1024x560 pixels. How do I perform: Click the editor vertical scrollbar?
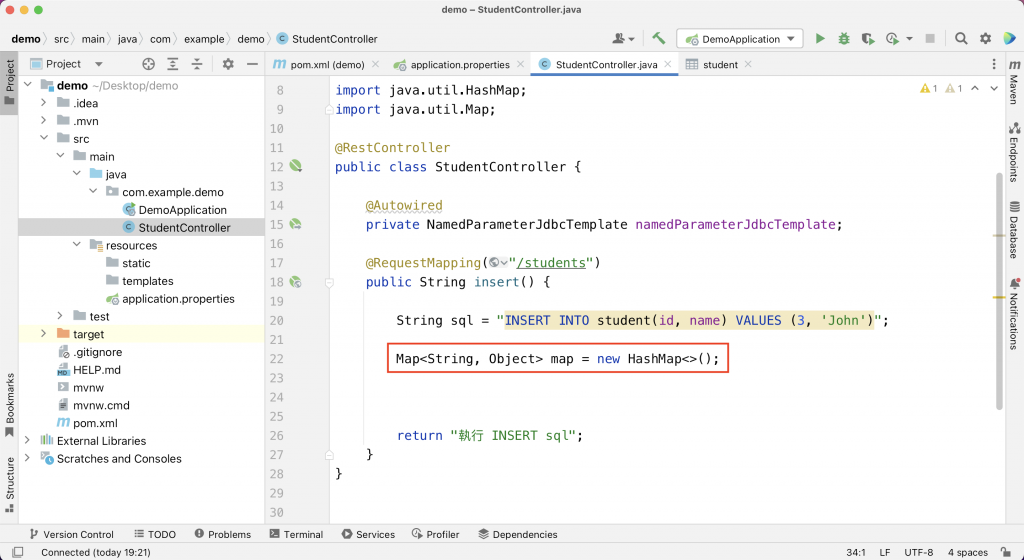click(x=999, y=291)
